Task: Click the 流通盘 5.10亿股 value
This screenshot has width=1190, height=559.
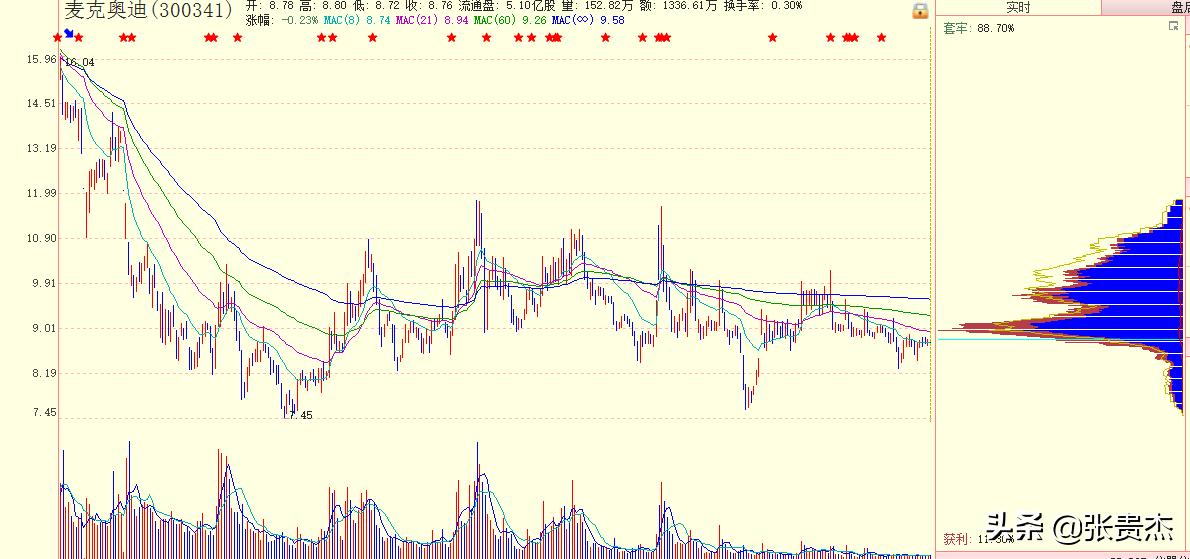Action: click(x=507, y=5)
